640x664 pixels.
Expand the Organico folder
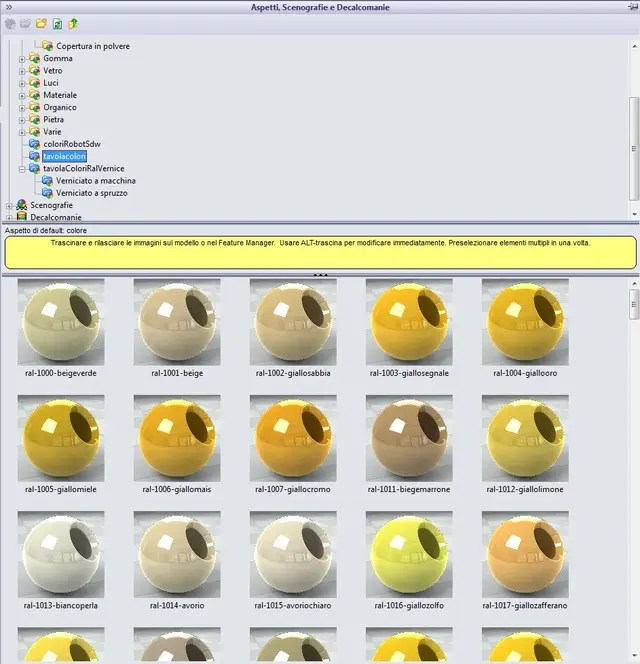(x=22, y=108)
